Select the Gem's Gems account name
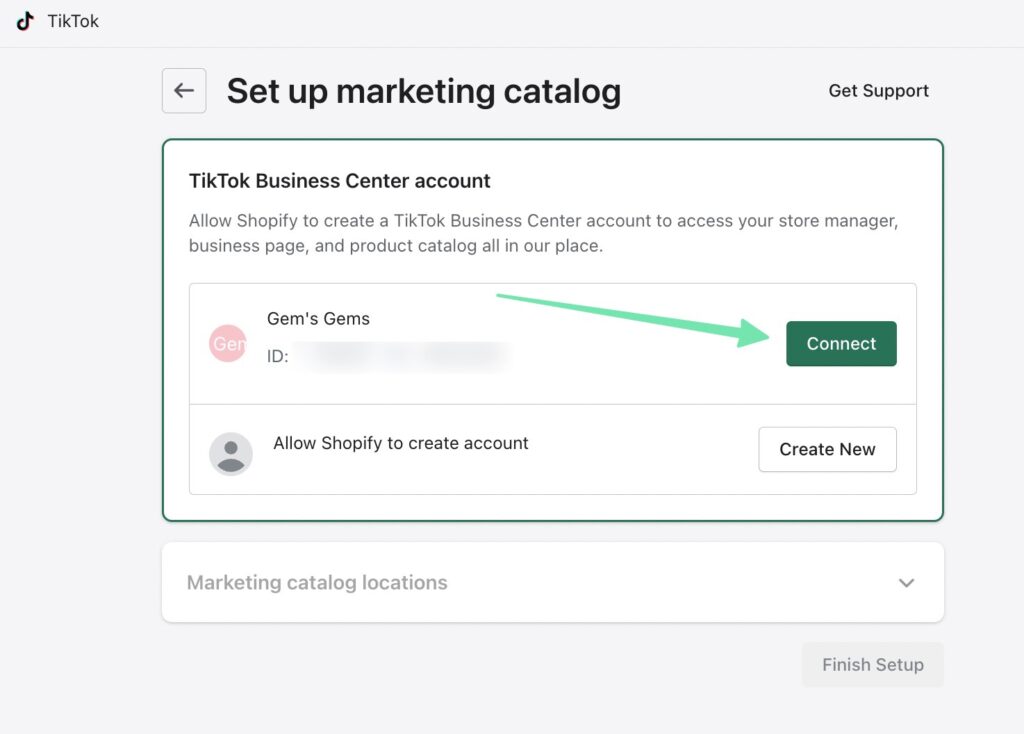This screenshot has width=1024, height=734. [318, 319]
